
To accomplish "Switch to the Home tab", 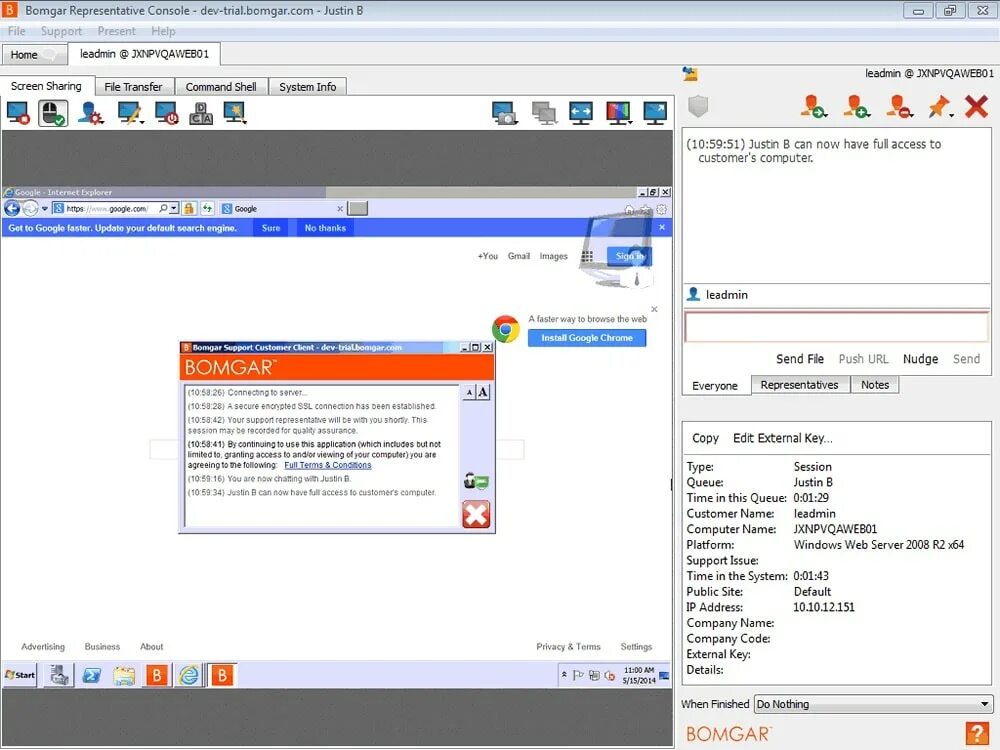I will pyautogui.click(x=34, y=55).
